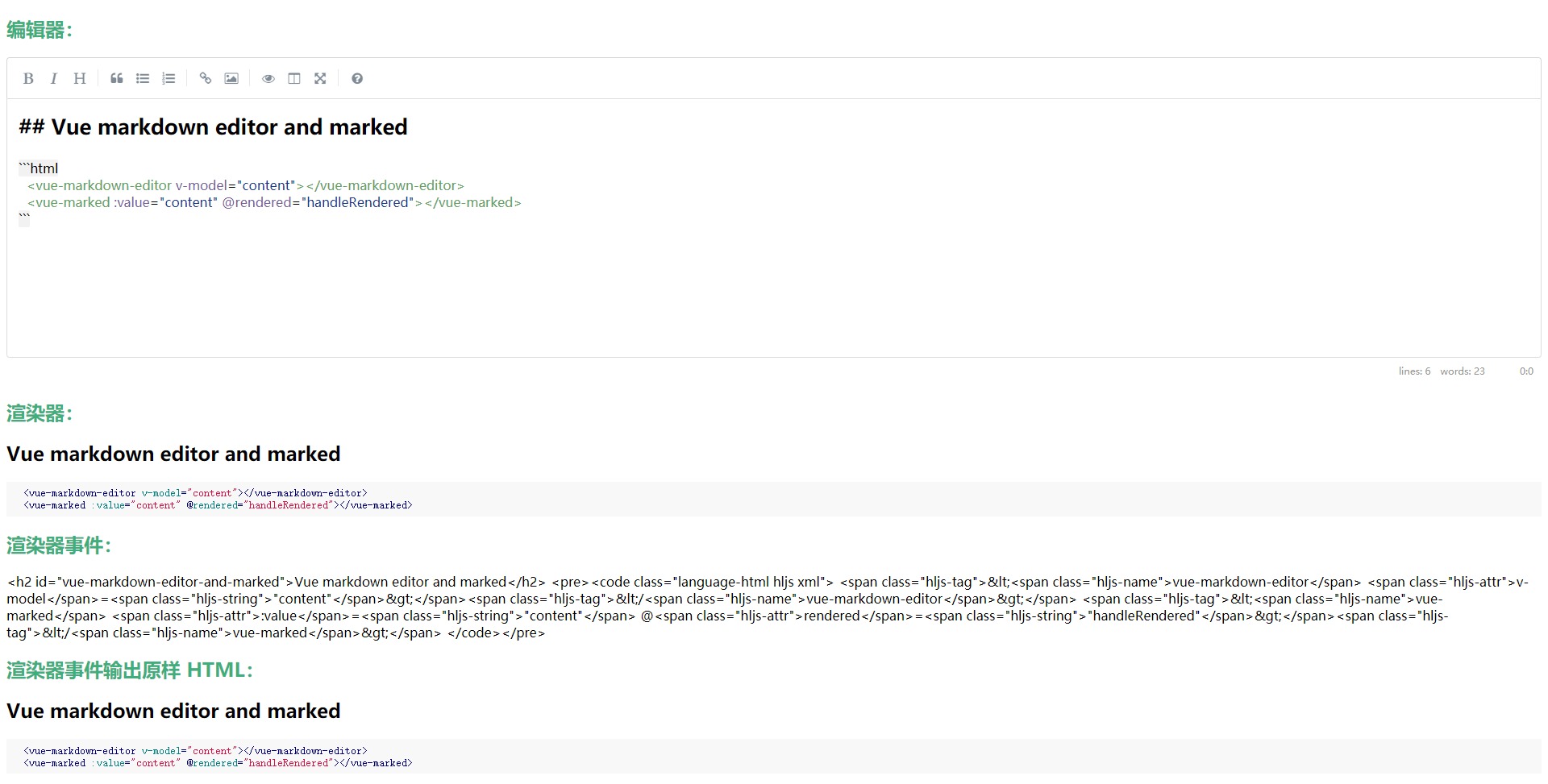1548x784 pixels.
Task: Click the 'lines: 6' status indicator
Action: 1414,371
